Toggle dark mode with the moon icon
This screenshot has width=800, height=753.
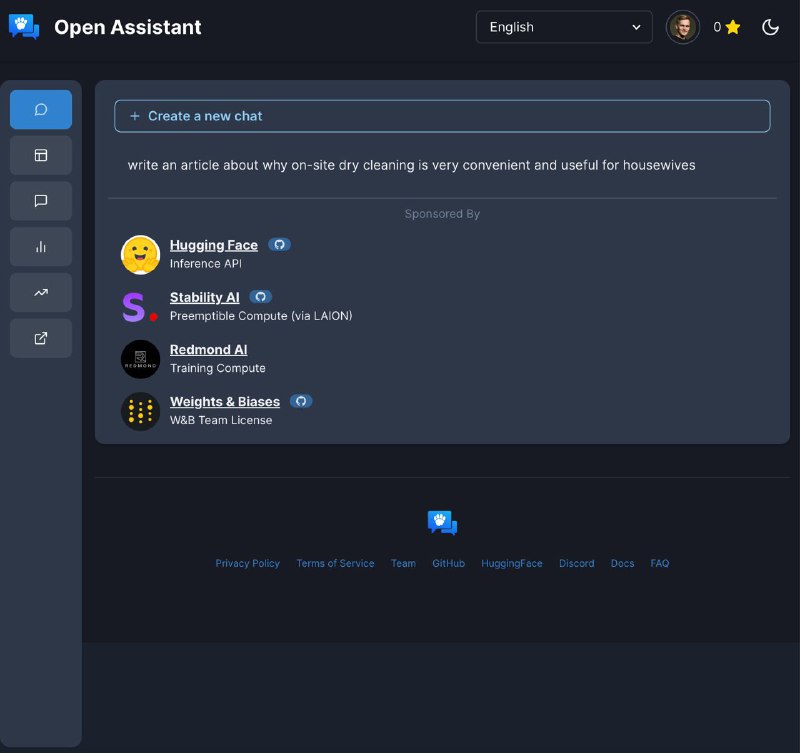(x=770, y=27)
